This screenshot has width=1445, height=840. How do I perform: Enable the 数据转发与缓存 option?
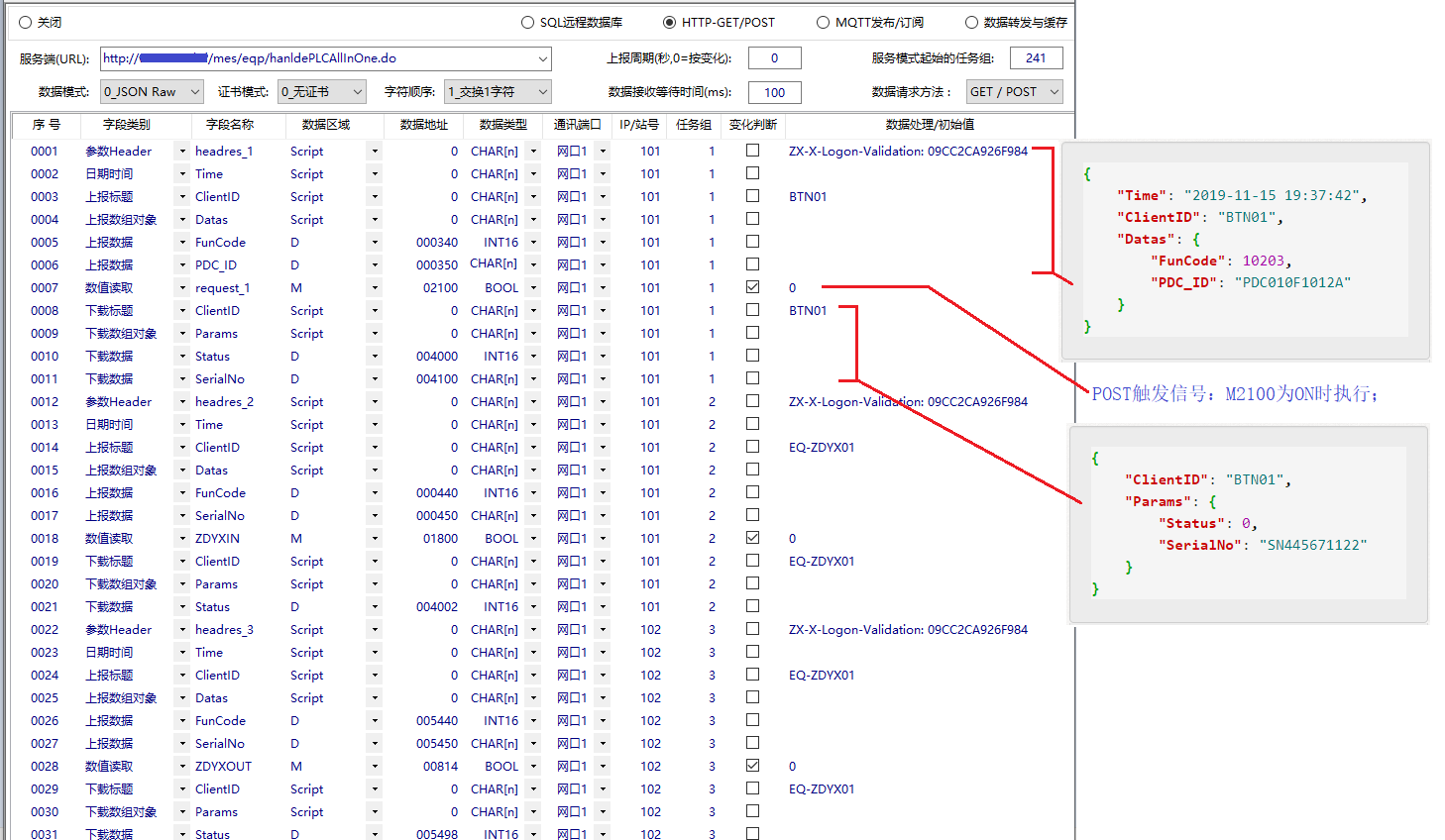tap(971, 23)
